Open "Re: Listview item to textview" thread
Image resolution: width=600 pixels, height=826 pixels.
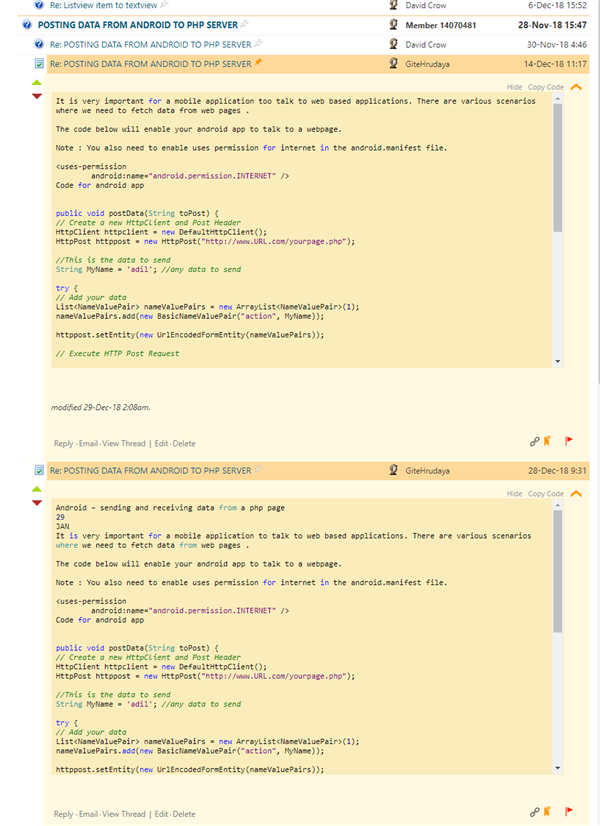click(103, 5)
